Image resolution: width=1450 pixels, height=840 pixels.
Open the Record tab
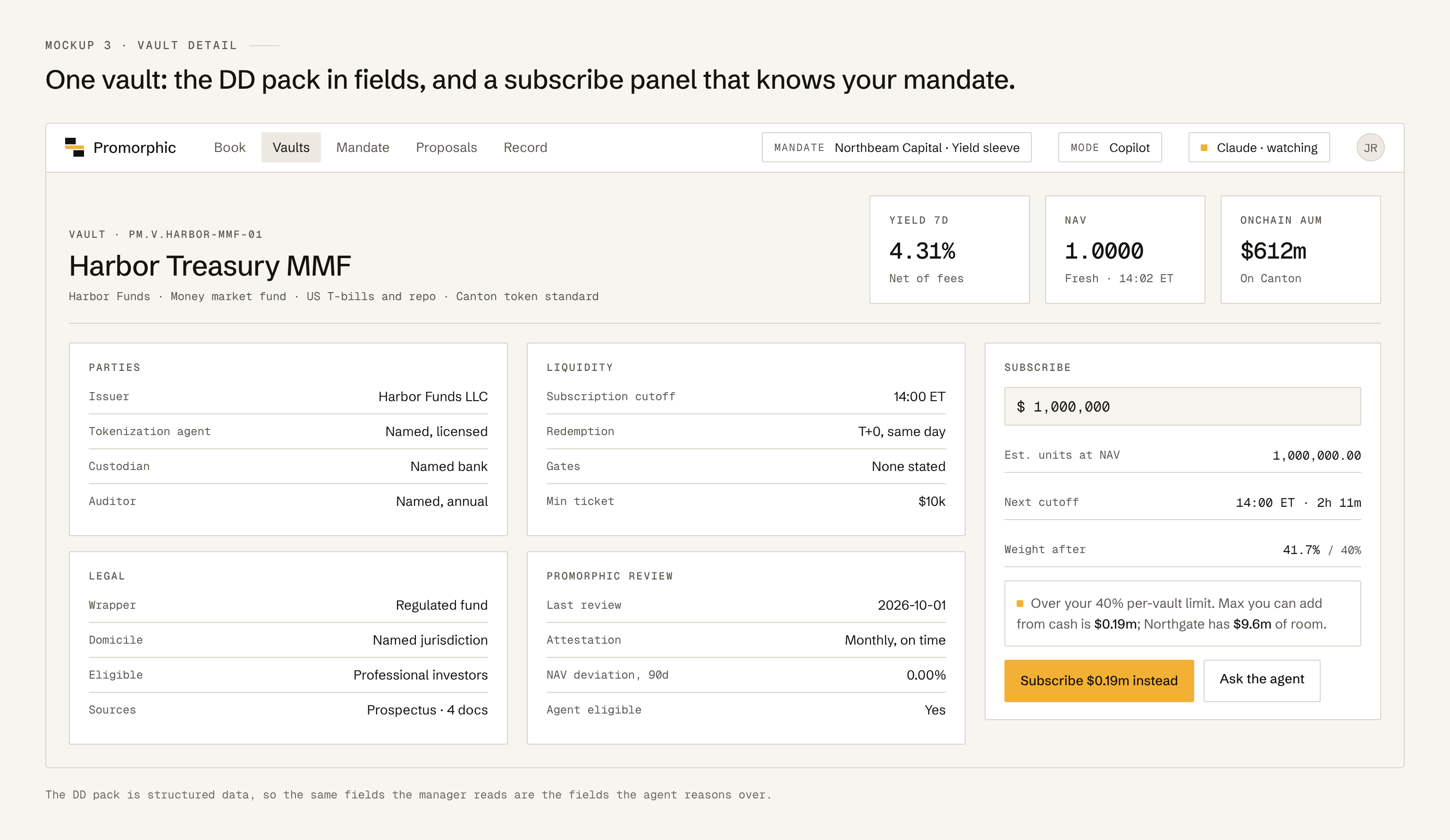click(525, 147)
